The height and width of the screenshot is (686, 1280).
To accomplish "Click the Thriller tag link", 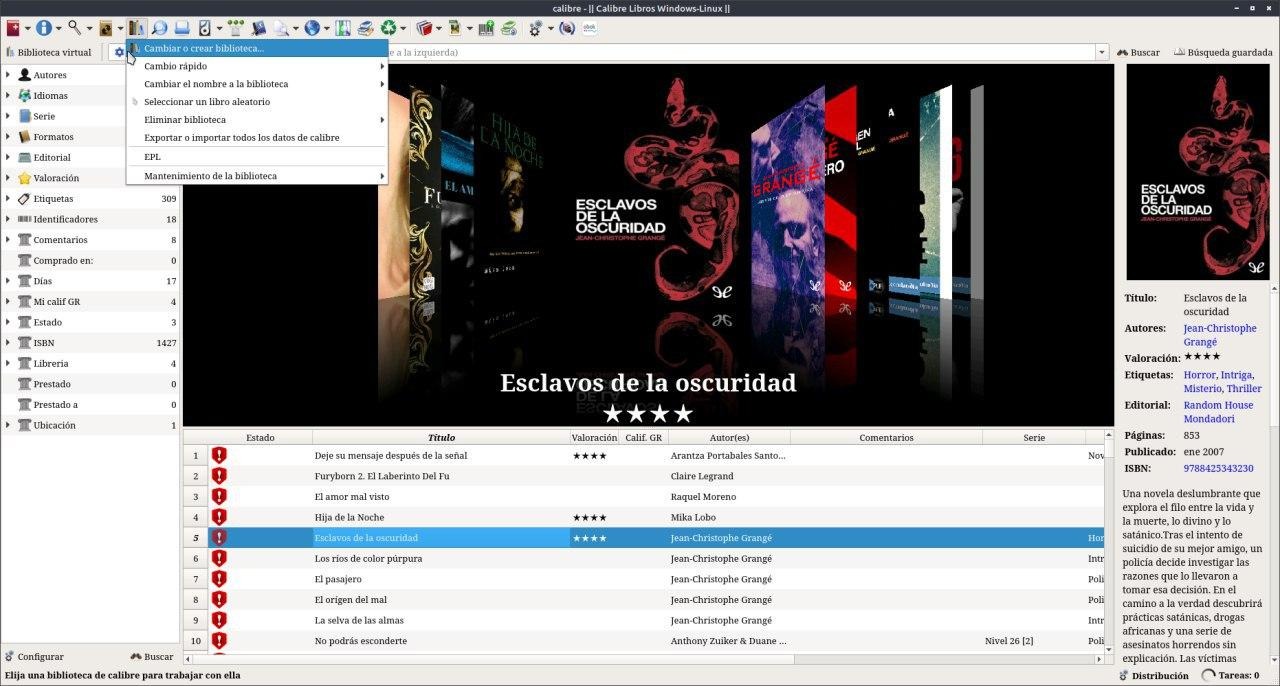I will (x=1244, y=388).
